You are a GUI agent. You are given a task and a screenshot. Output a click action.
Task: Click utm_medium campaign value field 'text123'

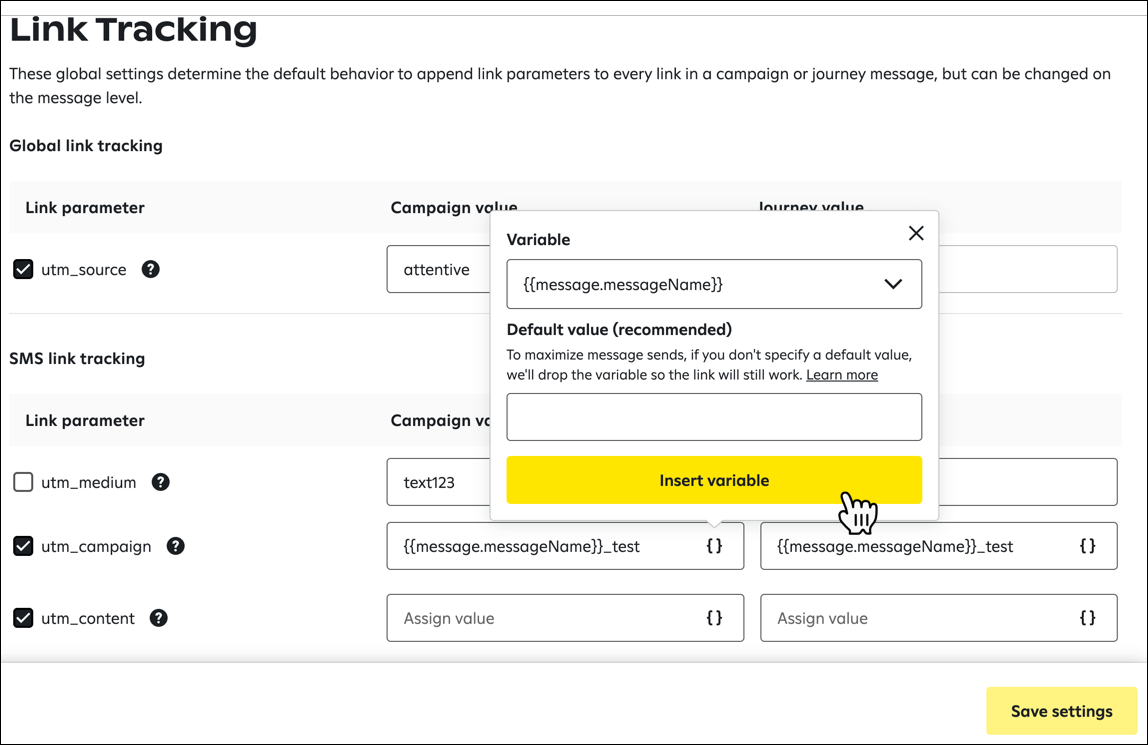point(439,482)
